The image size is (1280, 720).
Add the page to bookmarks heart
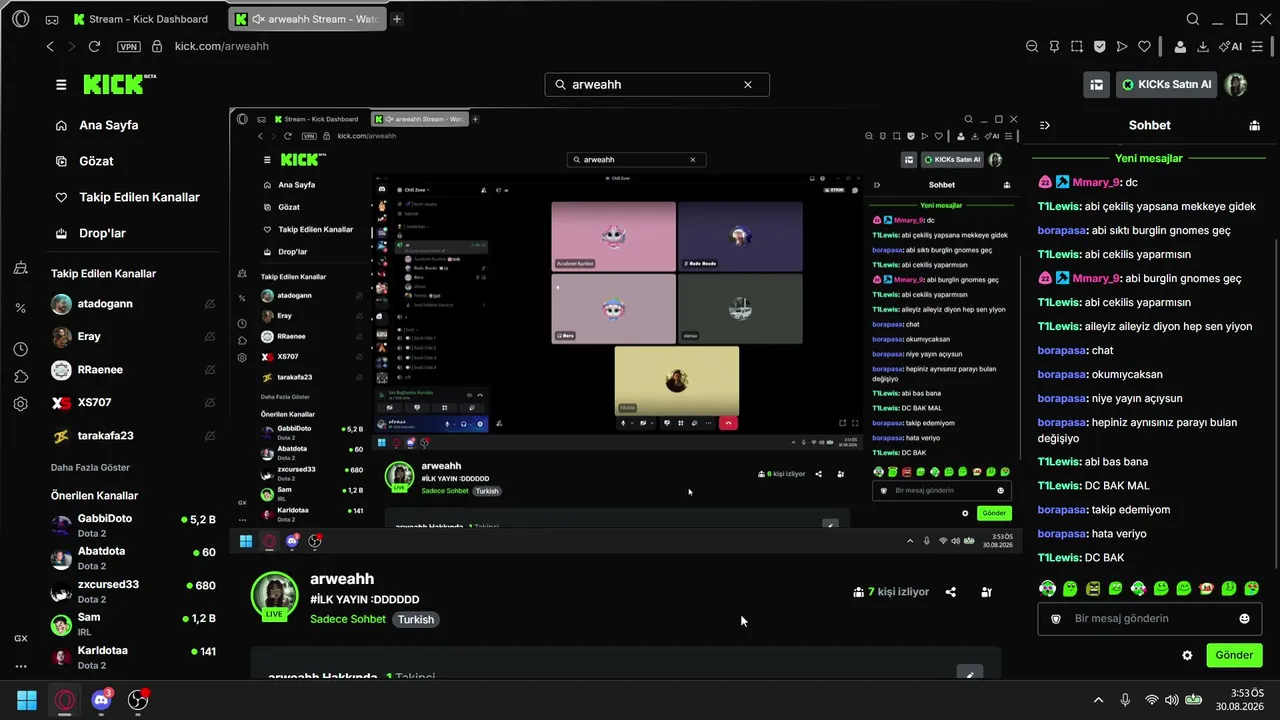pos(1144,46)
